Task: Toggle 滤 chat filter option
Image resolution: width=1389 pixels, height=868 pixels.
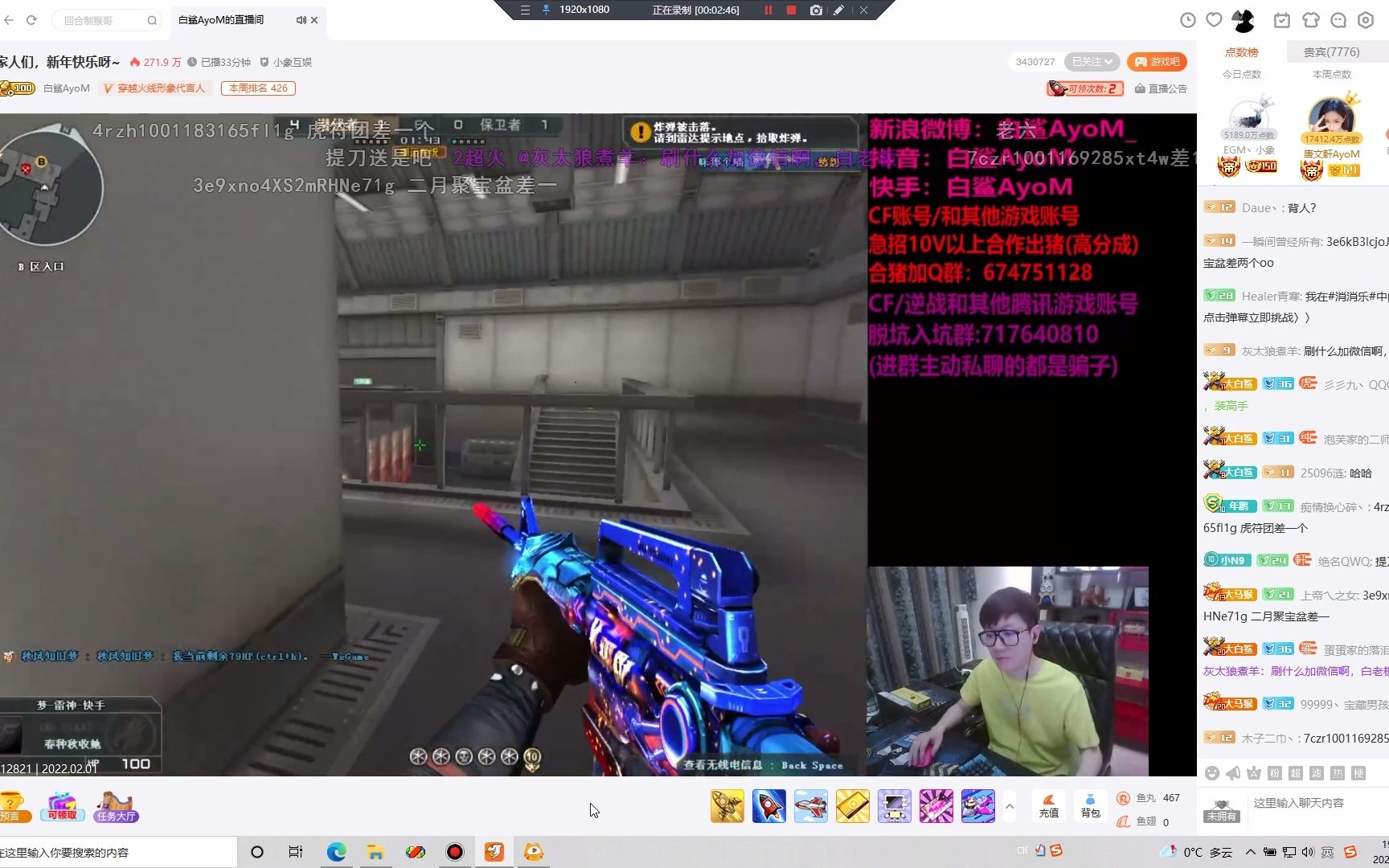Action: [1317, 773]
